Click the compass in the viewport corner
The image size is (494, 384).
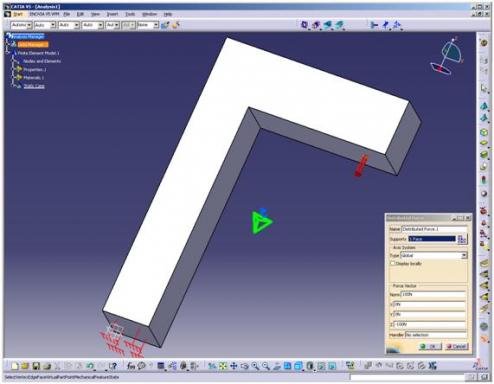point(447,56)
